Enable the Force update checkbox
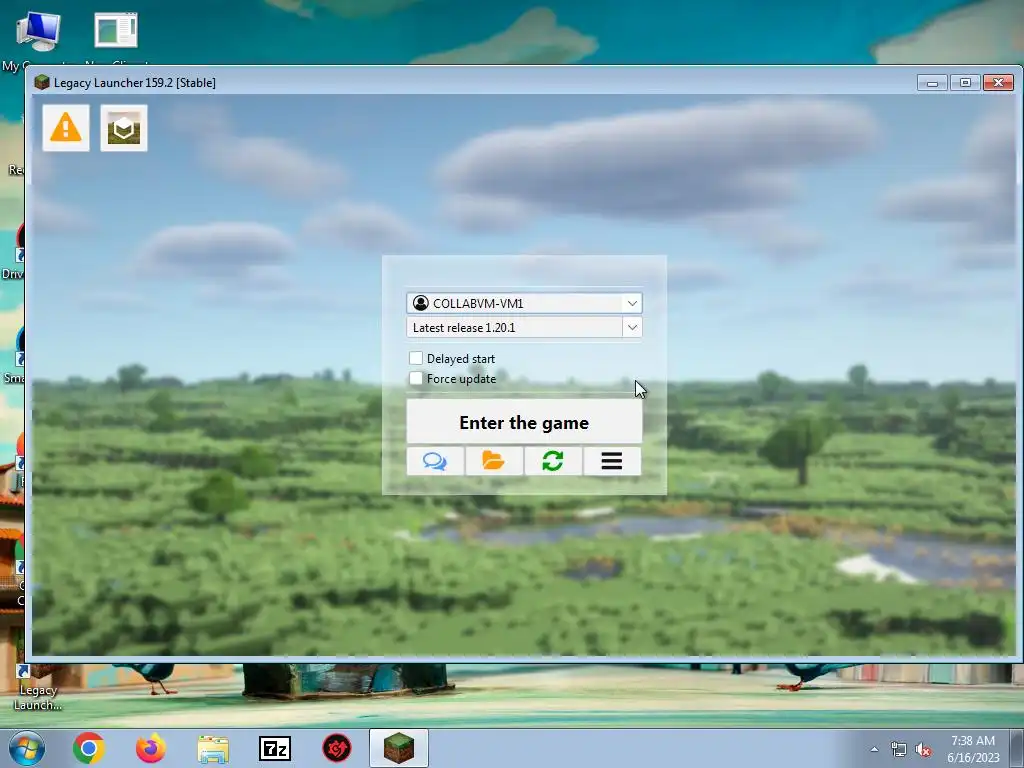The width and height of the screenshot is (1024, 768). tap(416, 378)
